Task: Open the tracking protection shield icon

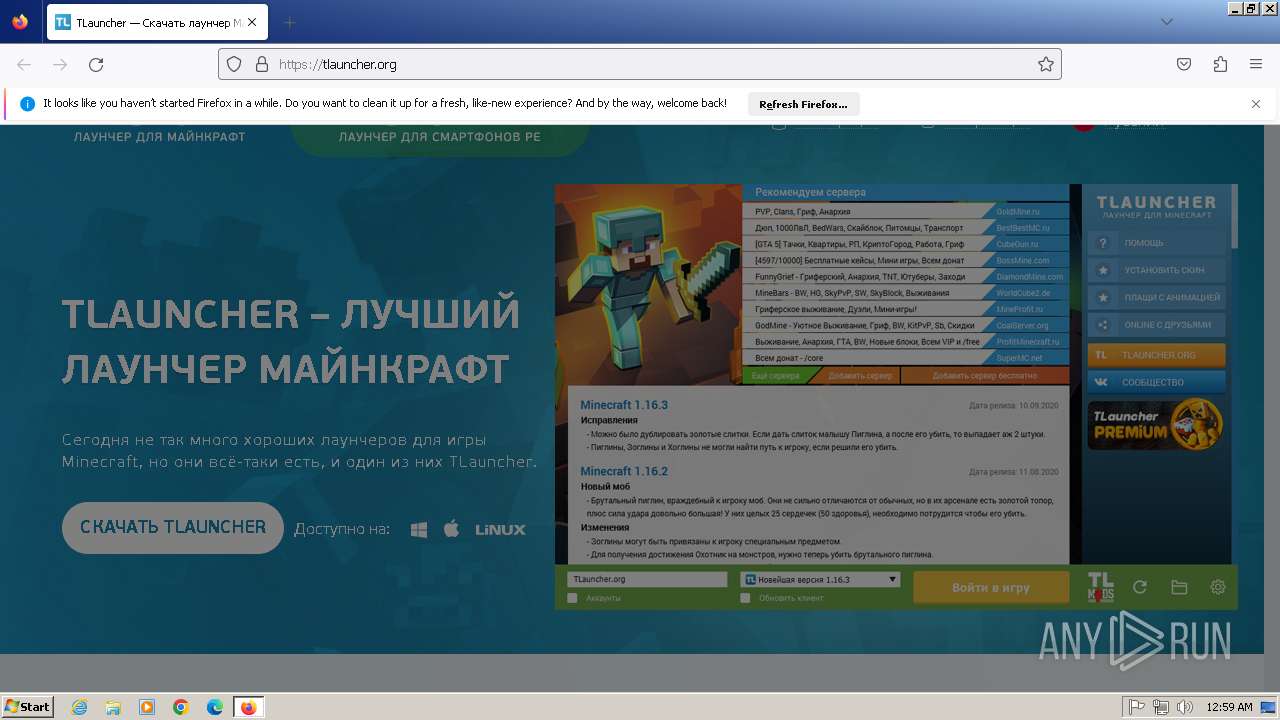Action: 234,64
